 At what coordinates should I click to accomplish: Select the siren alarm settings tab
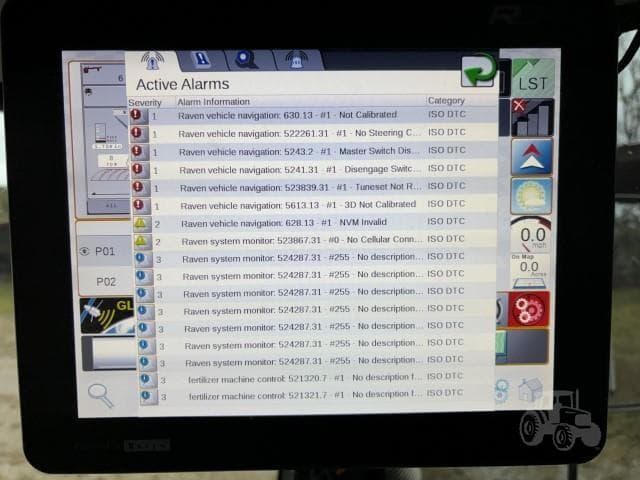[297, 60]
